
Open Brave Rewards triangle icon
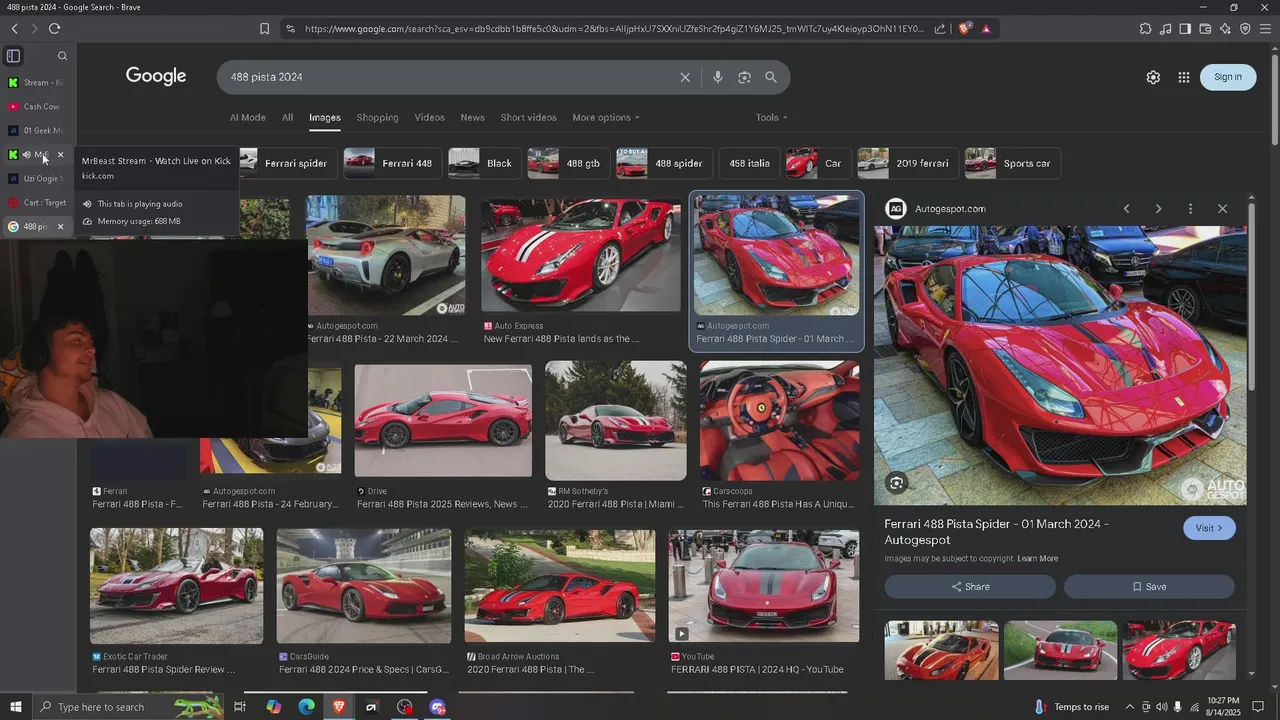click(x=986, y=29)
